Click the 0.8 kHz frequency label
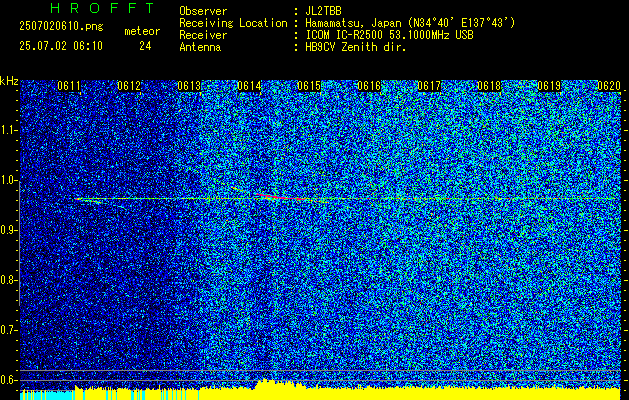 (x=8, y=280)
